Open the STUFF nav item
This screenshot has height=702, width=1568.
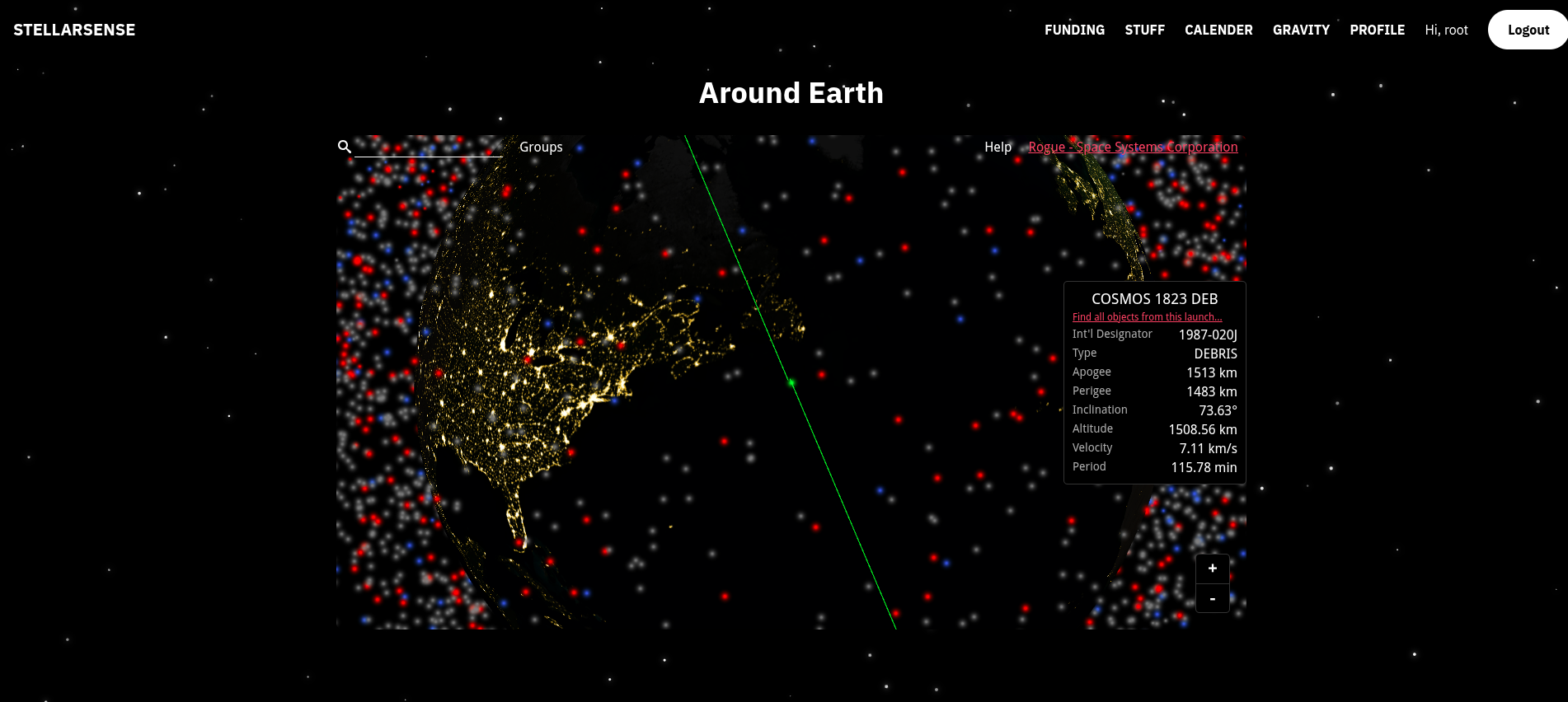point(1144,30)
